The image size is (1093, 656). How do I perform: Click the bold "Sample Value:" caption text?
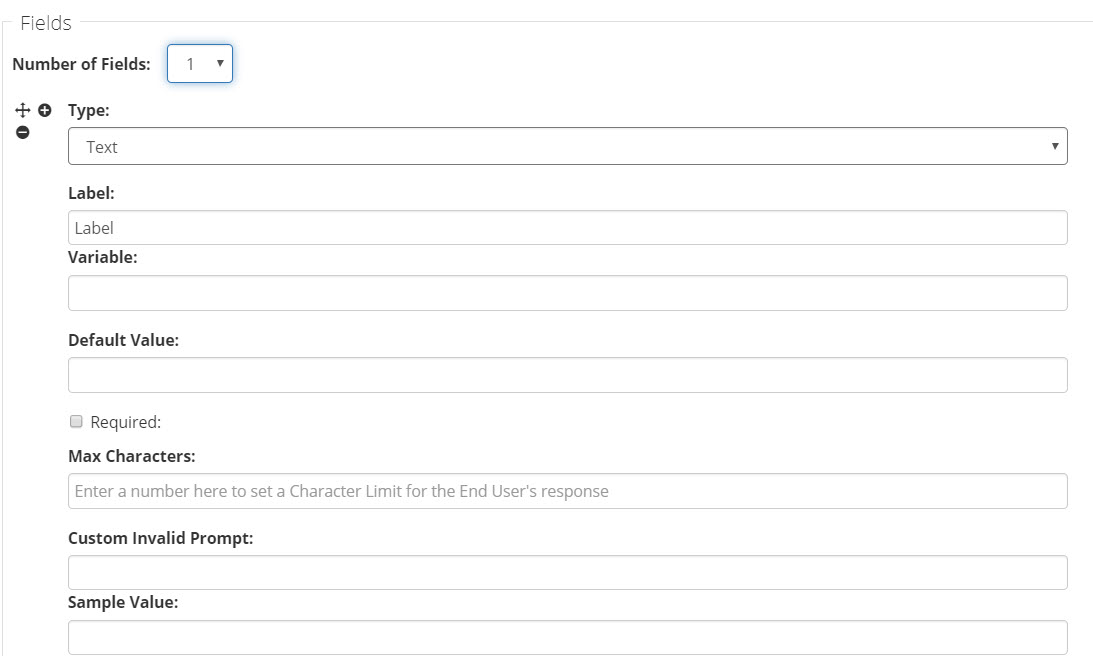point(121,602)
